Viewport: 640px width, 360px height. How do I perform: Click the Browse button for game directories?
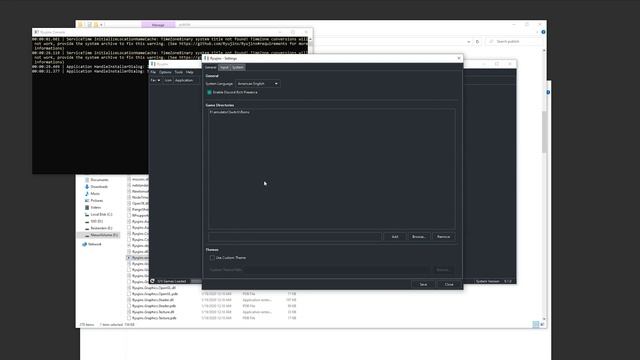coord(419,237)
